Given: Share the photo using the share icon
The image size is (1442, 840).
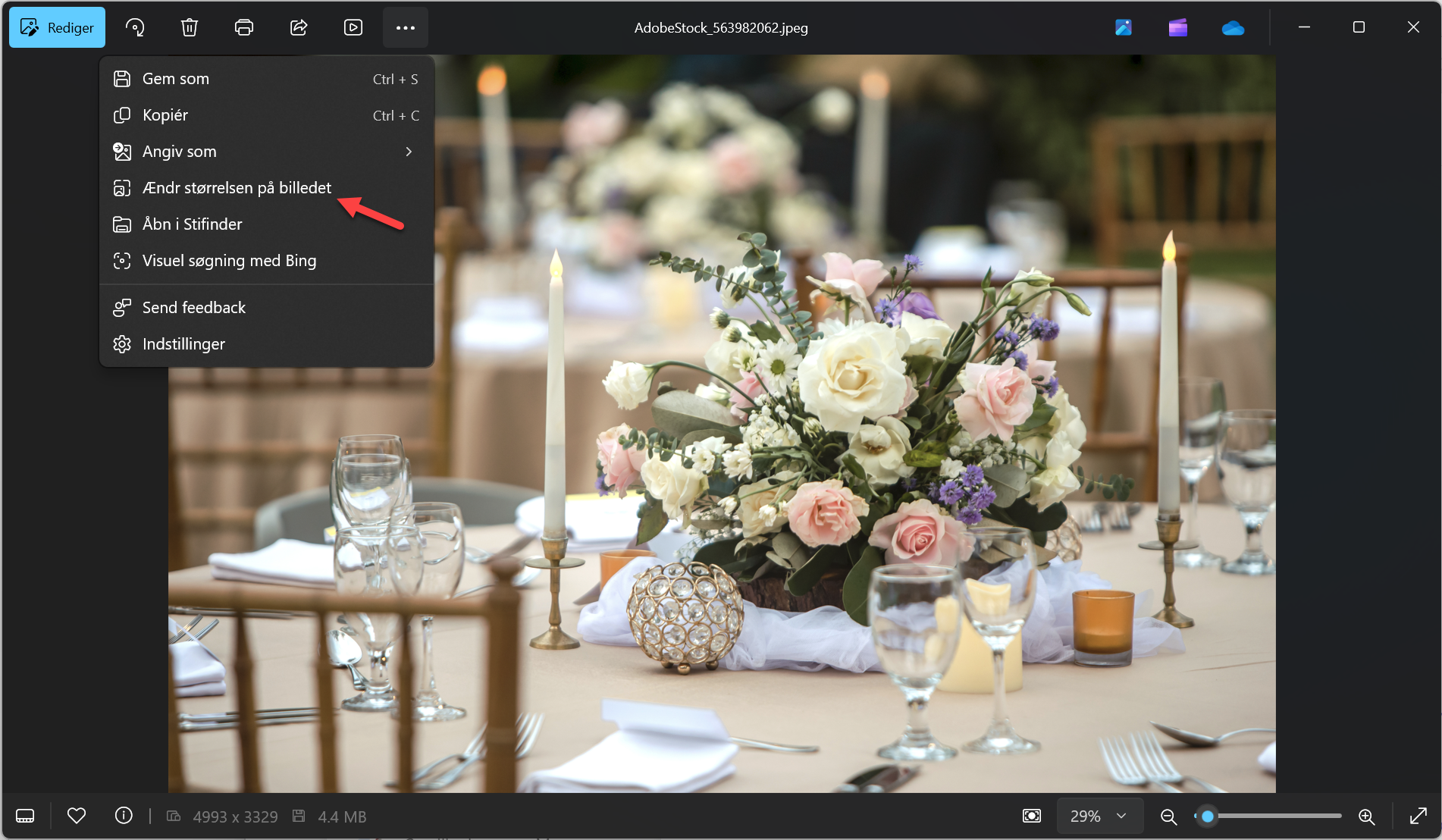Looking at the screenshot, I should [299, 27].
